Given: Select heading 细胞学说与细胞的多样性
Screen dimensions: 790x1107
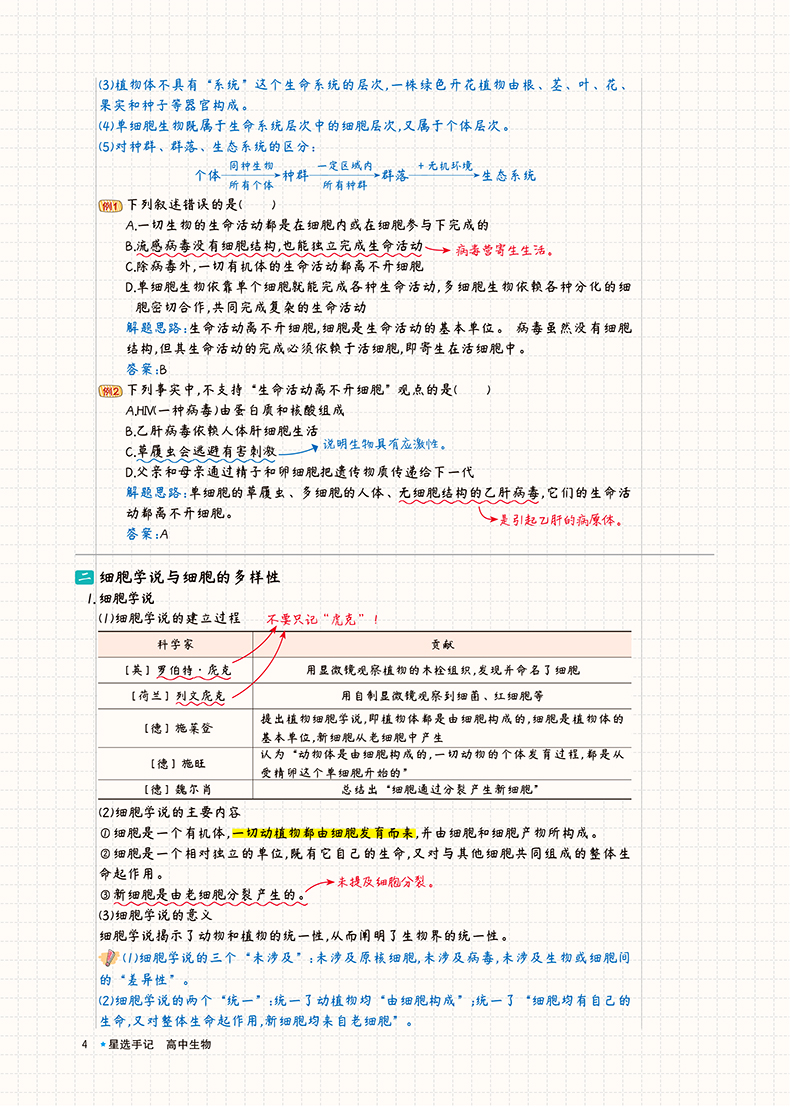Looking at the screenshot, I should click(x=190, y=577).
